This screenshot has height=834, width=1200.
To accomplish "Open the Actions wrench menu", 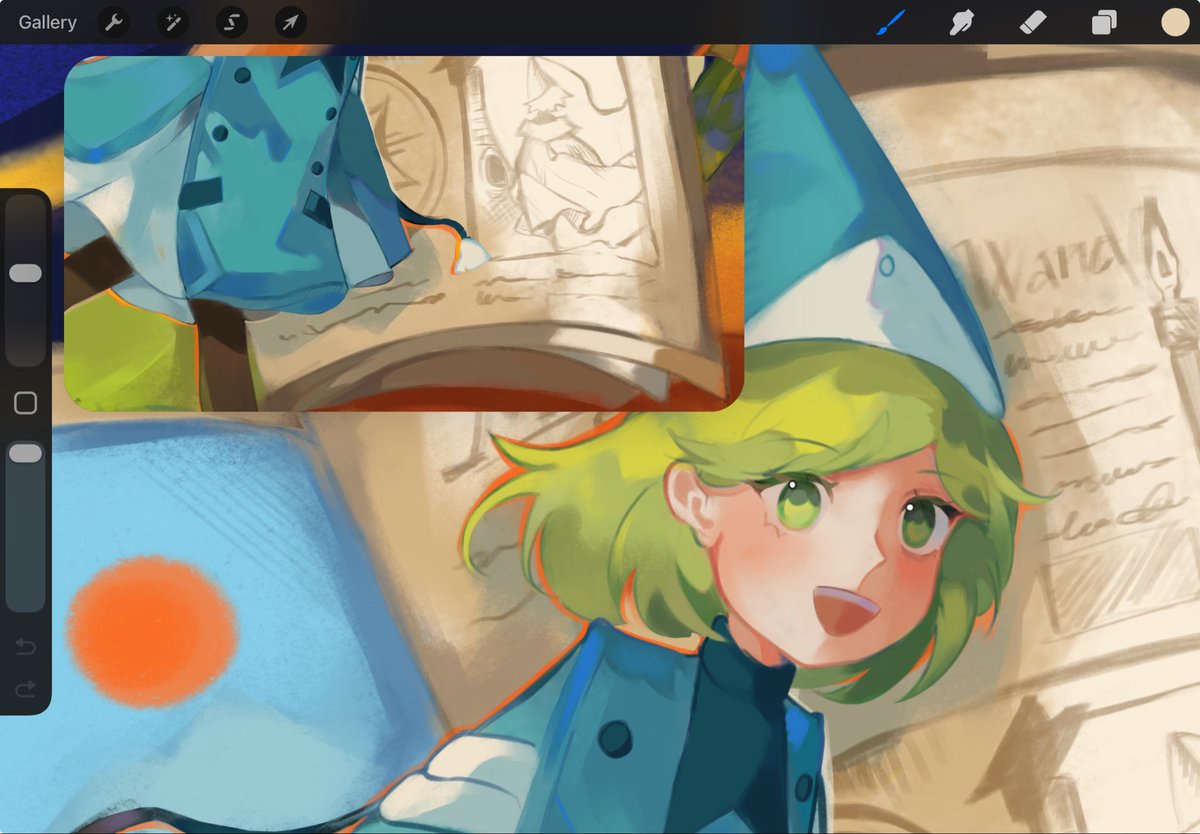I will 115,22.
